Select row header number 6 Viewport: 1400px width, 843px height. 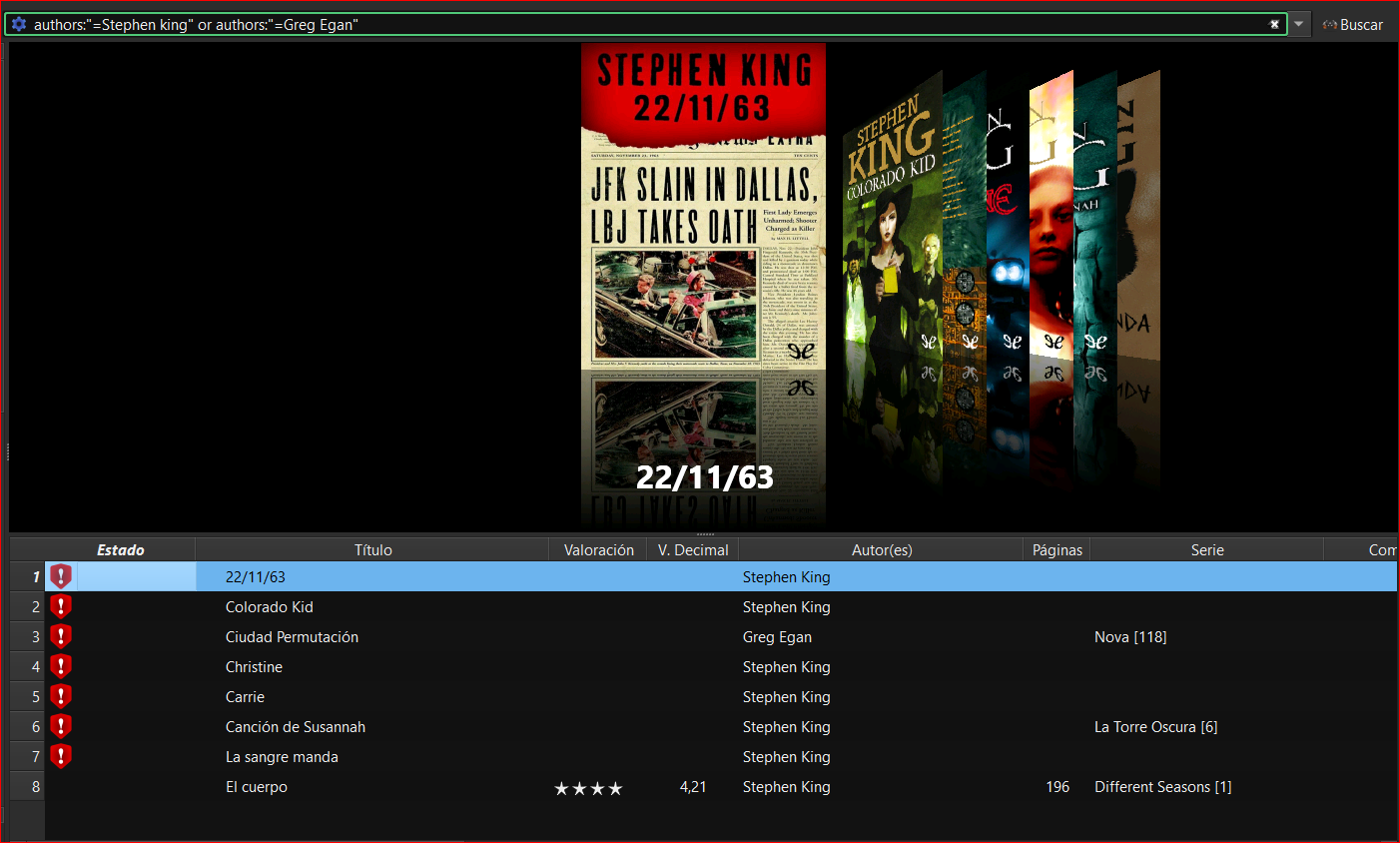(28, 726)
